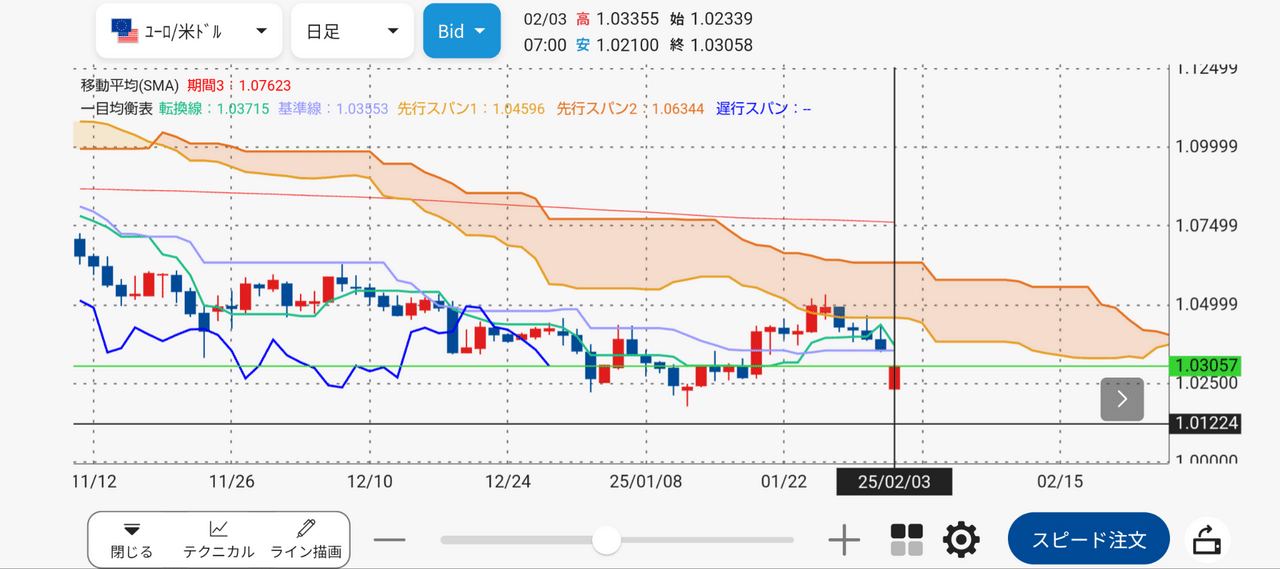Tap the 閉じる collapse button
Viewport: 1280px width, 569px height.
click(x=132, y=540)
